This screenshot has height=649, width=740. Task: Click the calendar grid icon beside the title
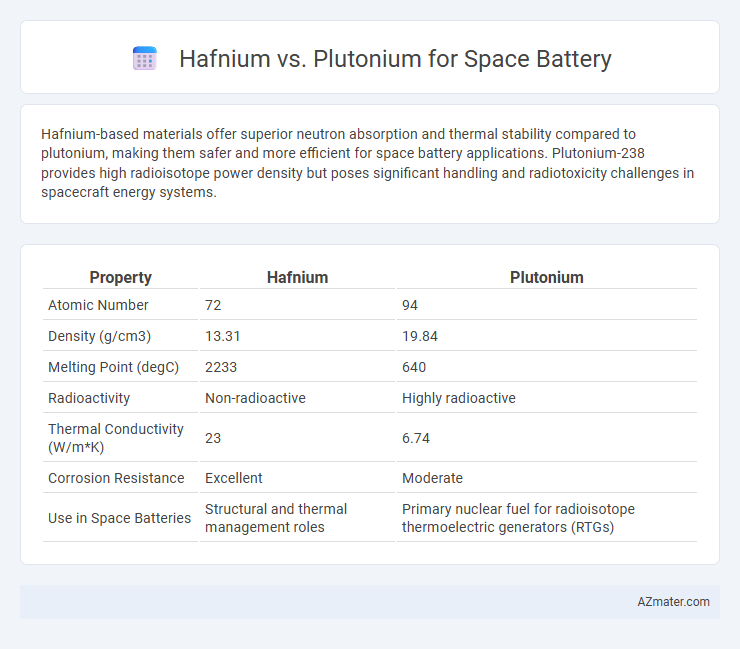144,58
